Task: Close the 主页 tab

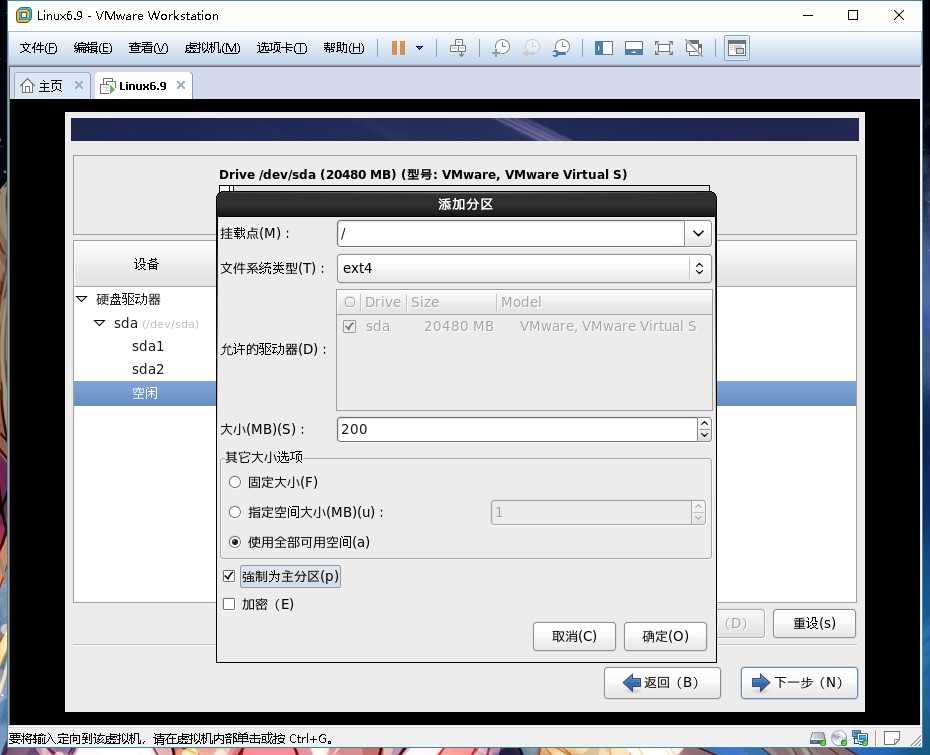Action: (78, 85)
